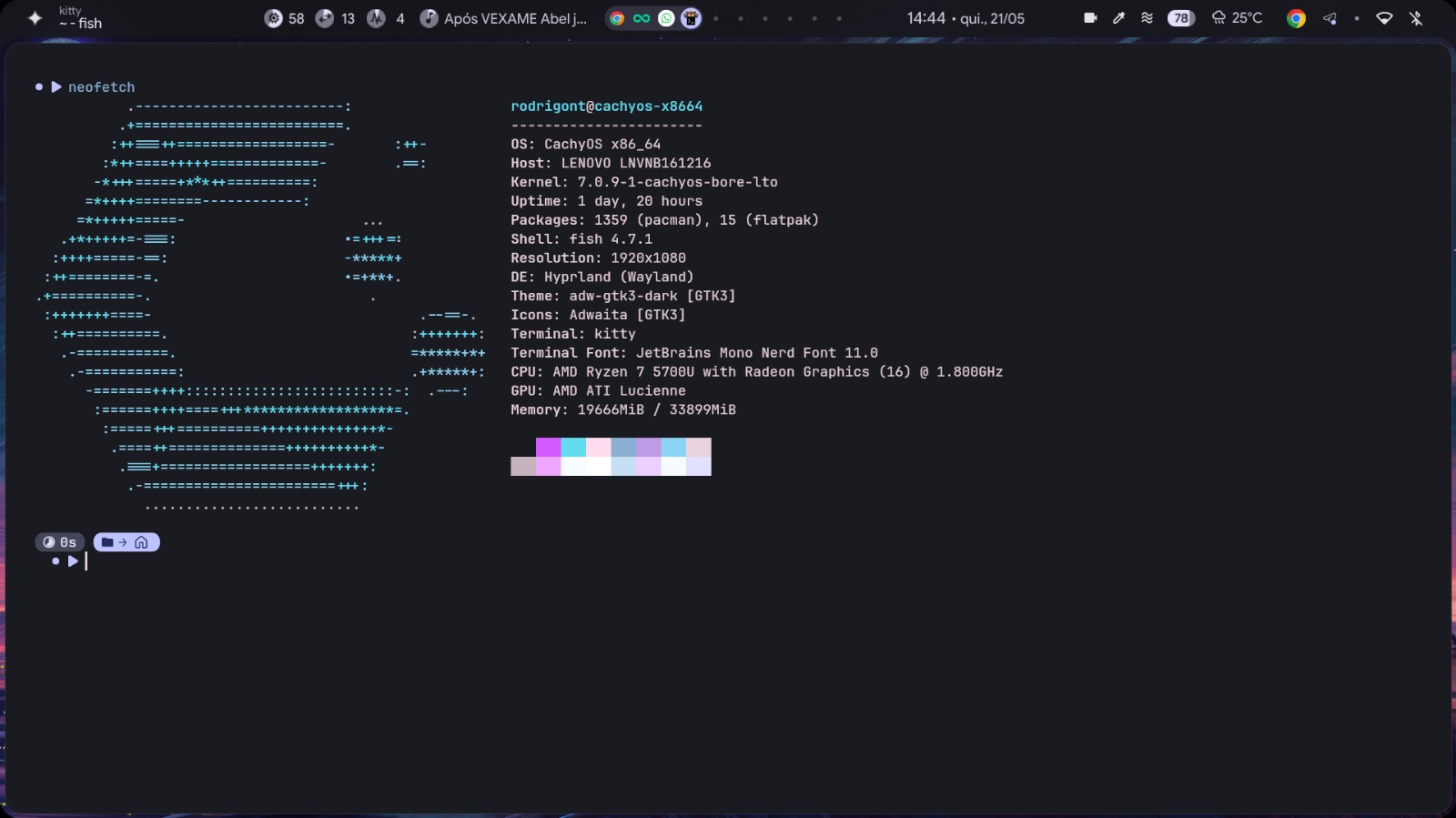This screenshot has width=1456, height=818.
Task: Switch to the first empty workspace dot after kitty icon
Action: click(x=716, y=18)
